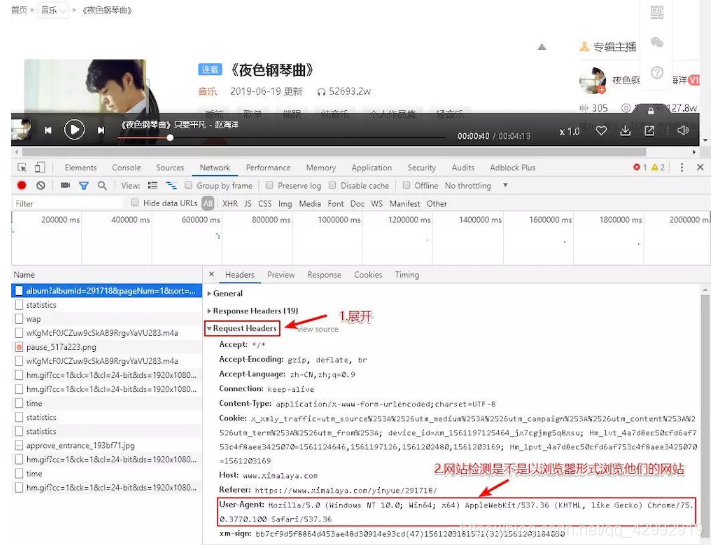The height and width of the screenshot is (548, 713).
Task: Skip to the previous track in the player
Action: click(x=48, y=131)
